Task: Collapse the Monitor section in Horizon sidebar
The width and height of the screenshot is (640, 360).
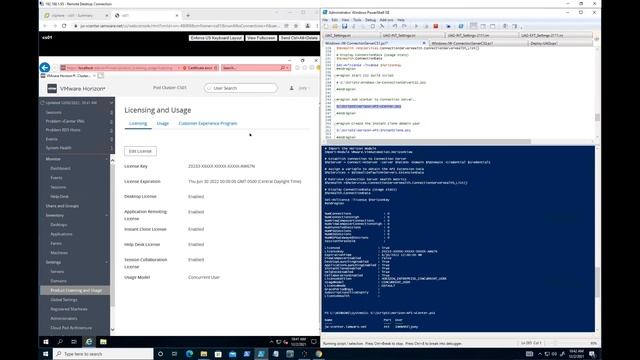Action: (107, 159)
